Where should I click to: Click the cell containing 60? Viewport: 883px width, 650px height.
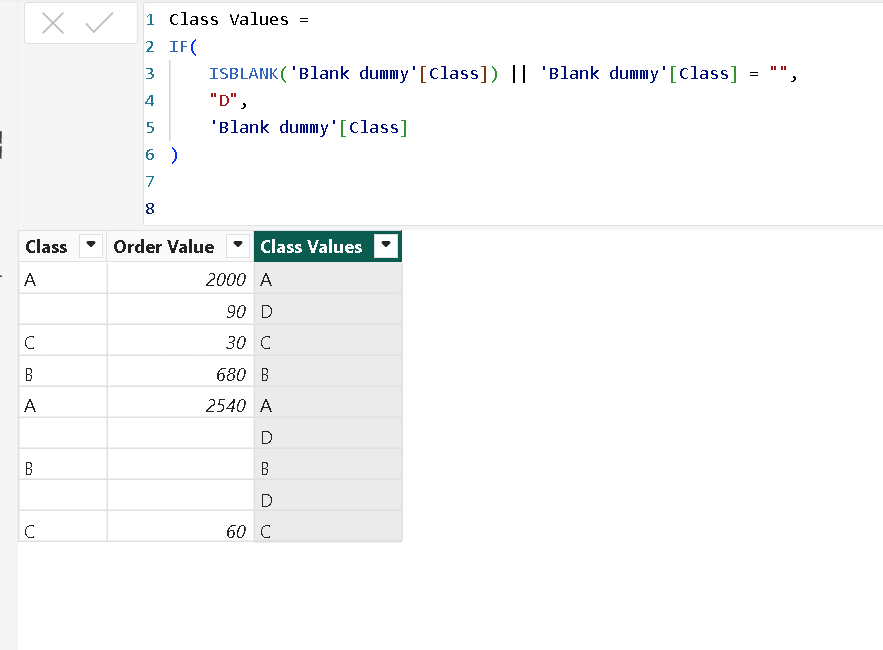click(237, 531)
